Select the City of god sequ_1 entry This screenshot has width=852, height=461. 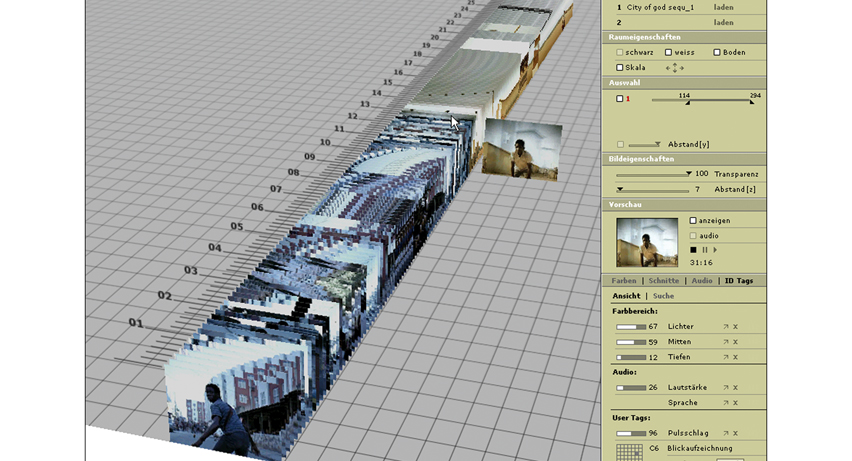pos(660,8)
